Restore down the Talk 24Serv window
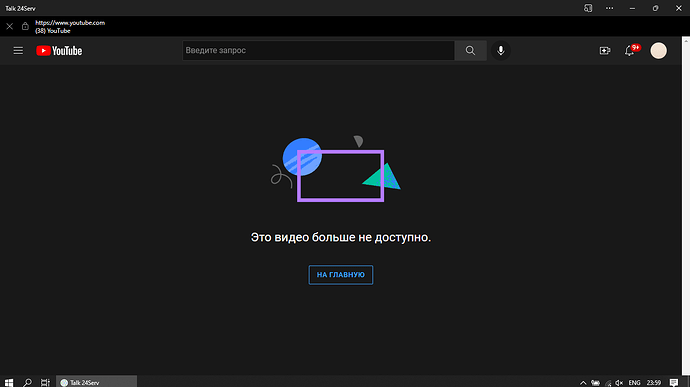This screenshot has height=387, width=690. (655, 8)
